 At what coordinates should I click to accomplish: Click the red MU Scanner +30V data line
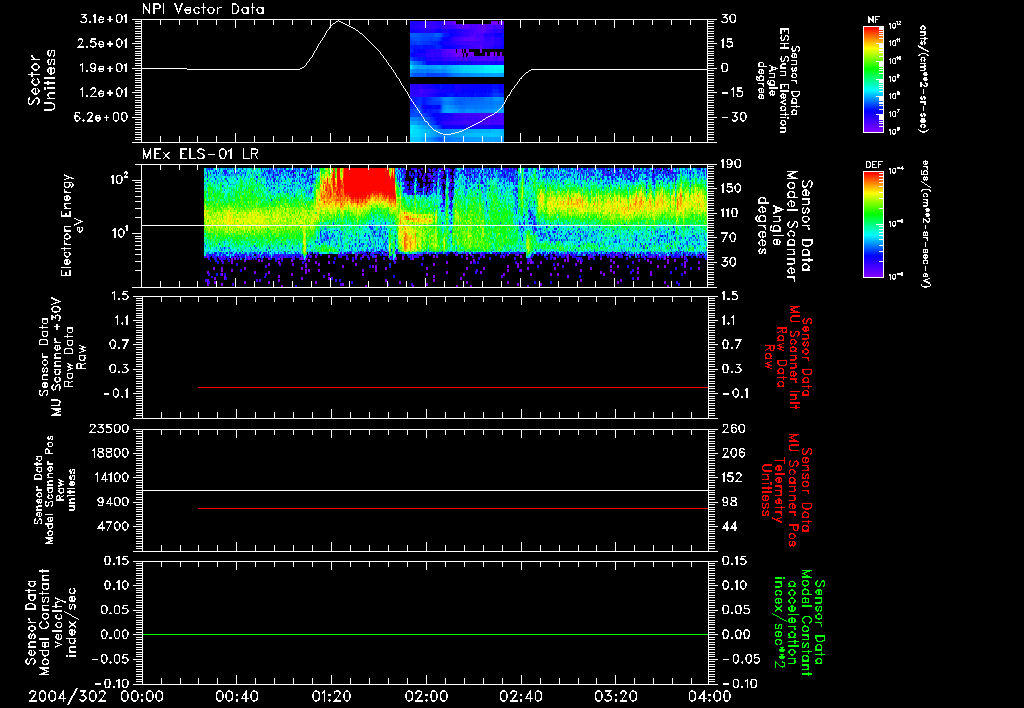point(453,387)
